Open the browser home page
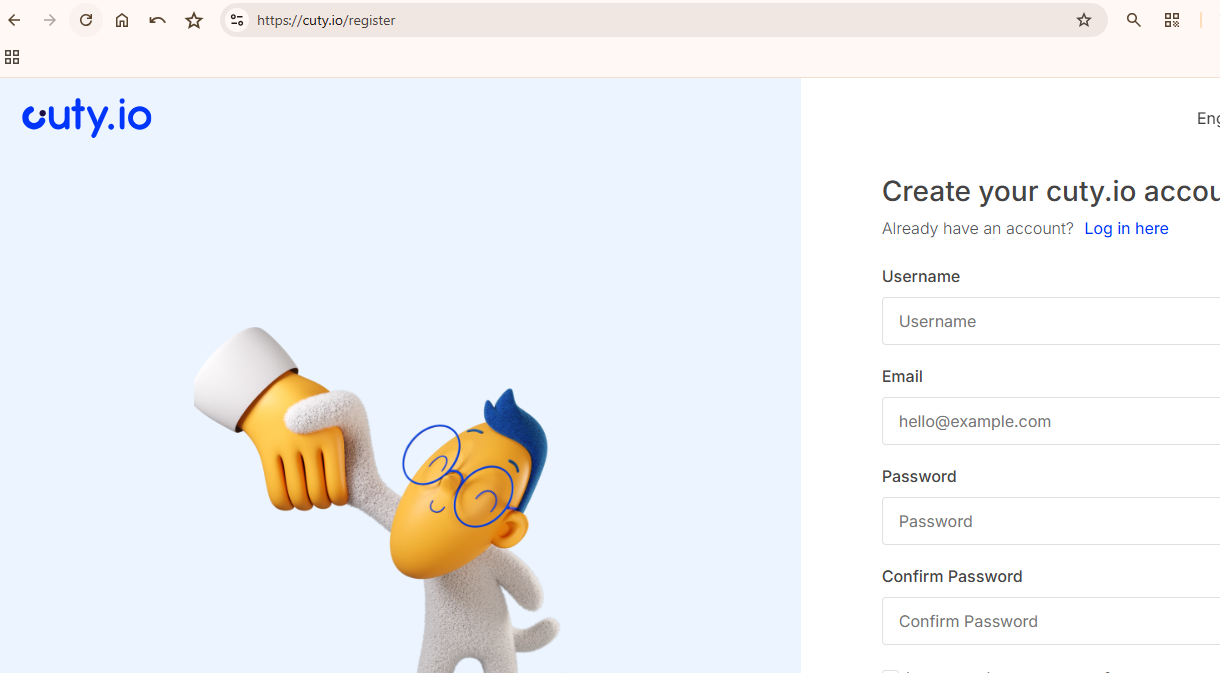 [122, 20]
